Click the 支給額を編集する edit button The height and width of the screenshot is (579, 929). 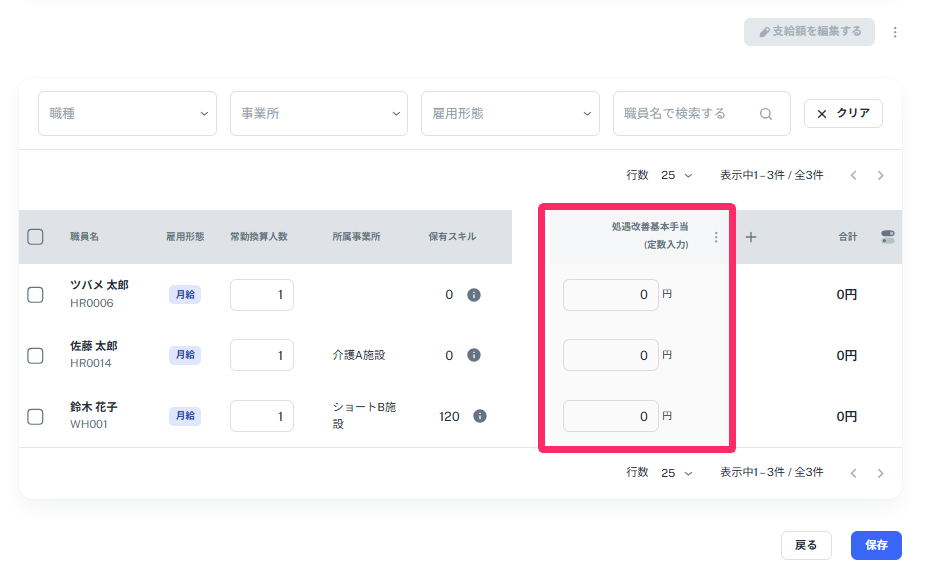point(809,31)
